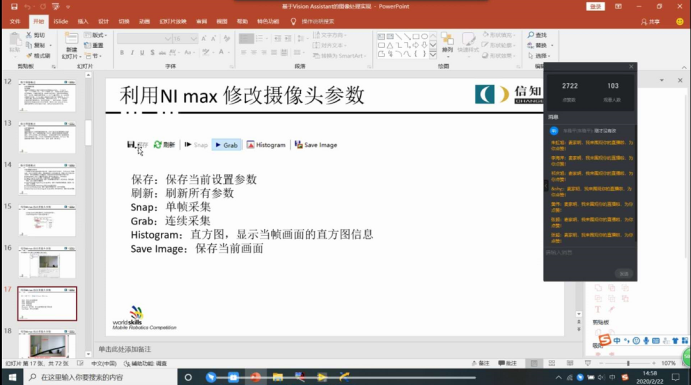
Task: Expand the 节 section dropdown
Action: pyautogui.click(x=93, y=56)
